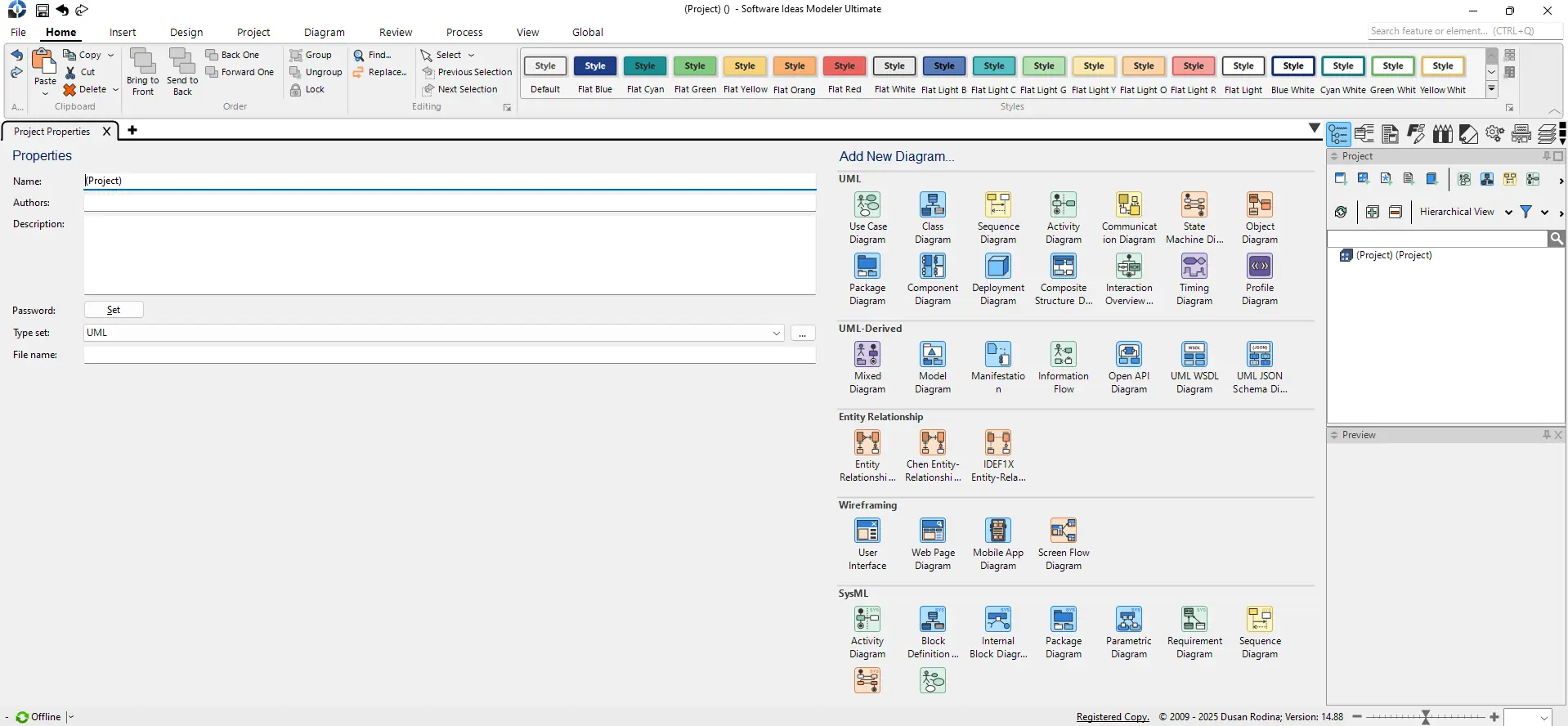1568x726 pixels.
Task: Add a UML Activity Diagram
Action: pyautogui.click(x=1064, y=217)
